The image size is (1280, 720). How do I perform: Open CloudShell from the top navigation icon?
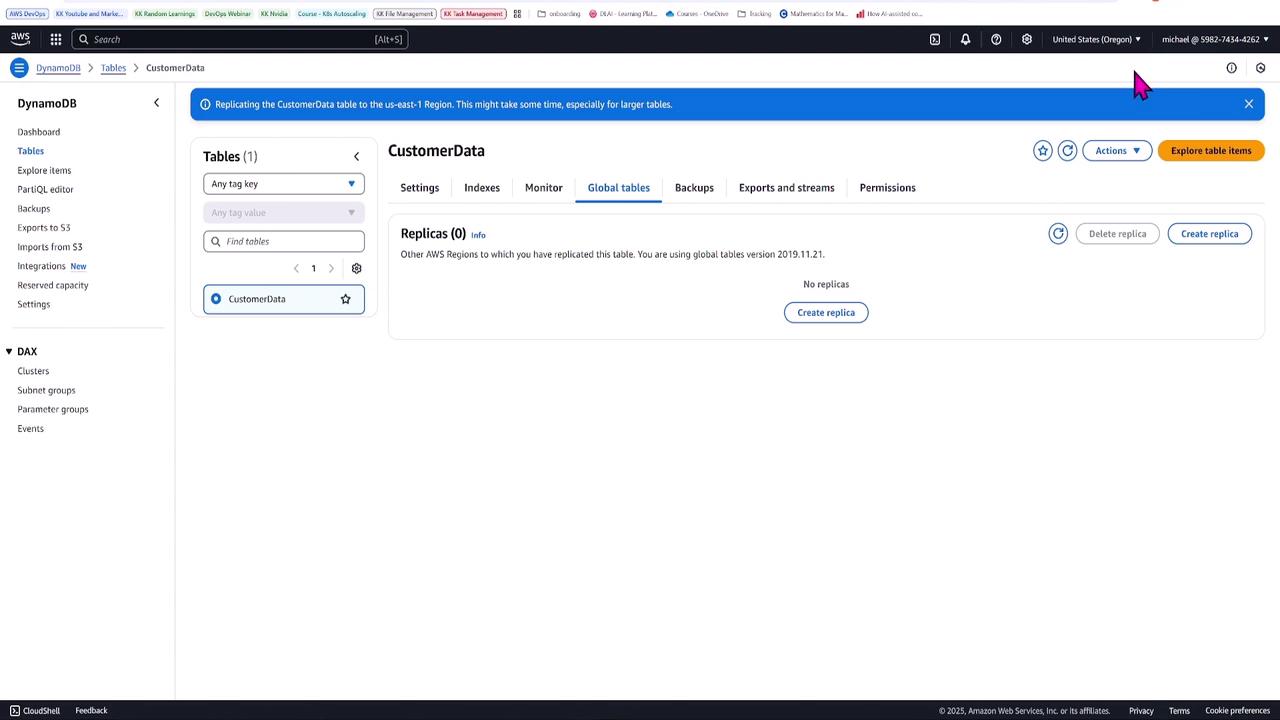pos(935,39)
